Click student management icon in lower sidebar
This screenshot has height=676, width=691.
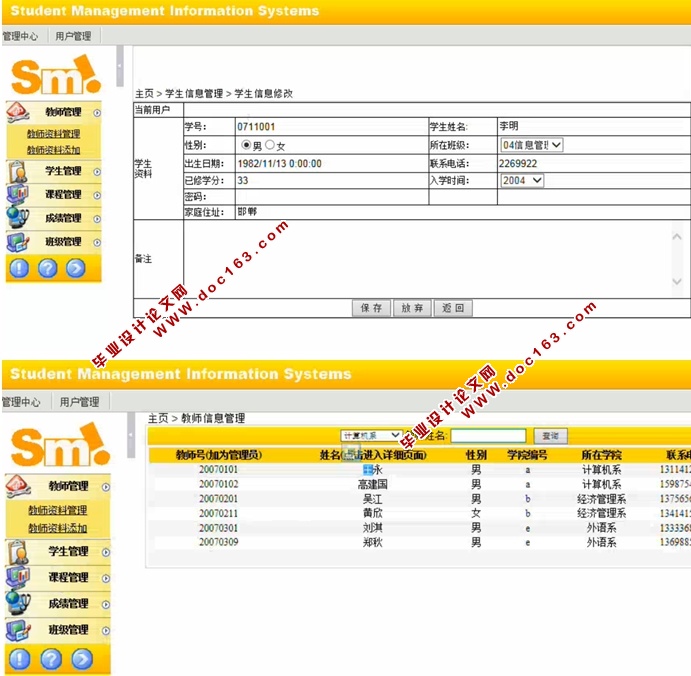(19, 552)
